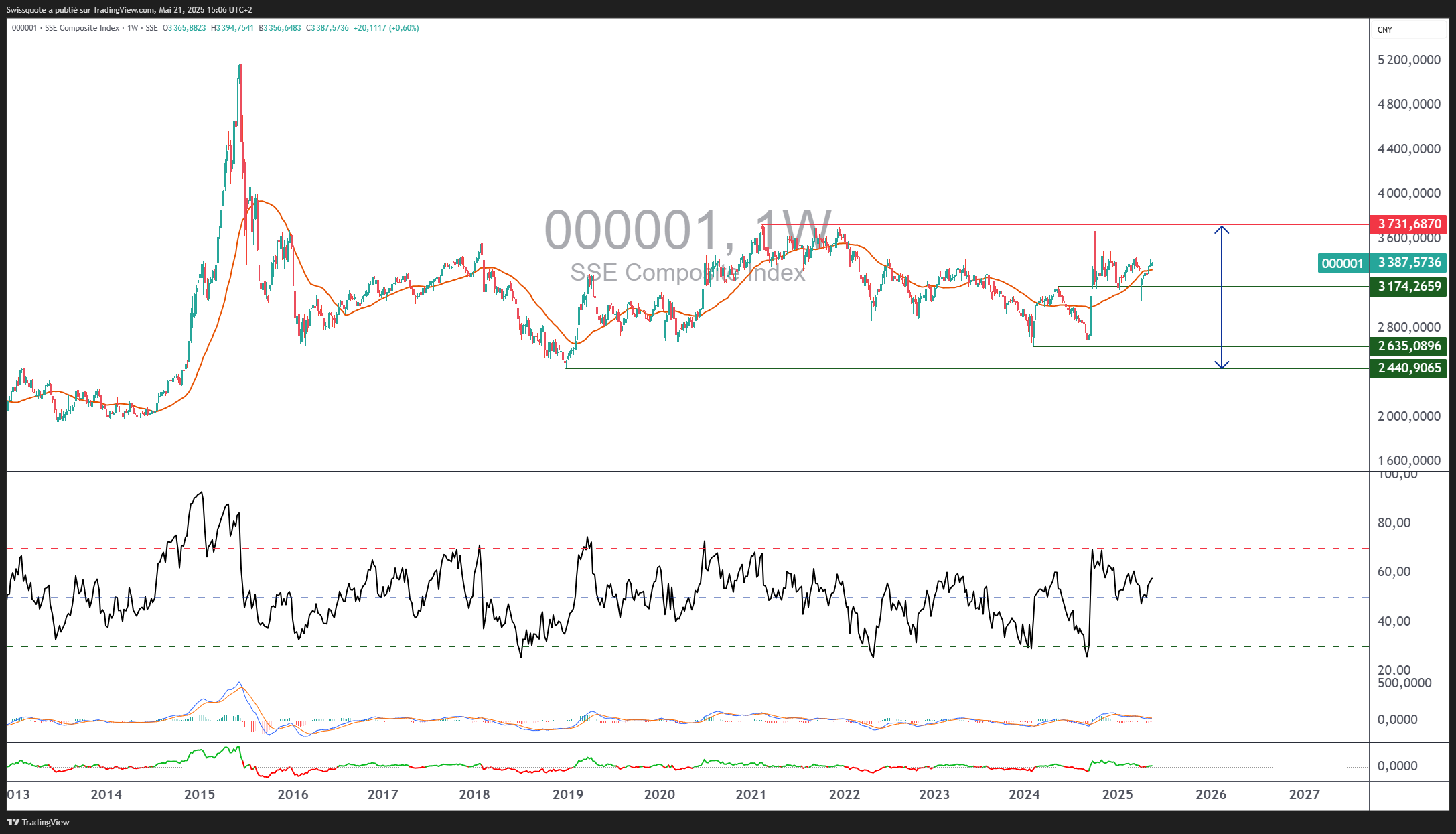Click the RSI 60,00 axis label

tap(1394, 571)
